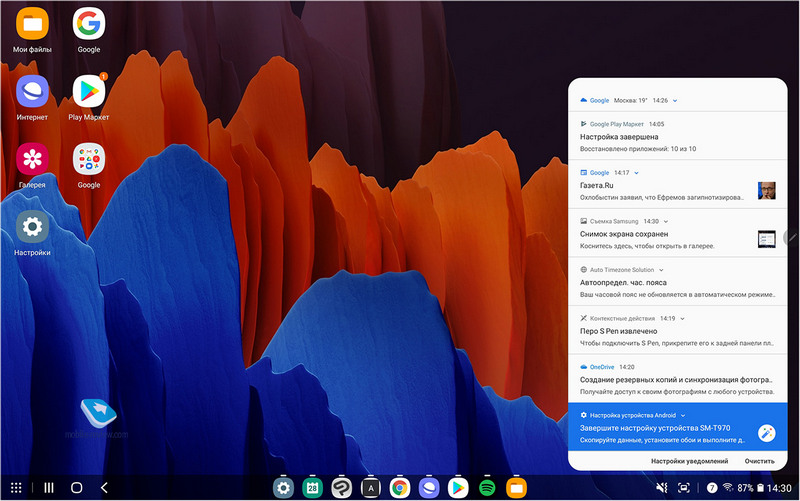Open the saved screenshot thumbnail
This screenshot has height=501, width=800.
click(x=766, y=239)
